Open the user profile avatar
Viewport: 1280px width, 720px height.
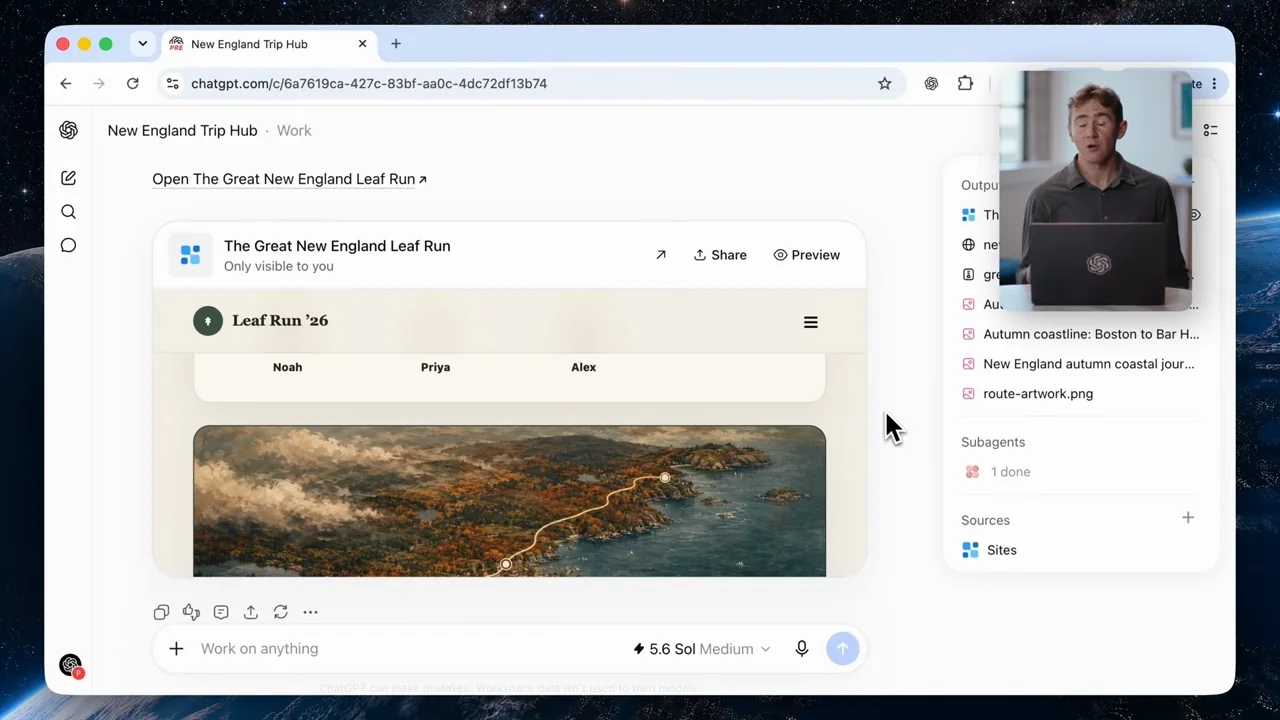pyautogui.click(x=70, y=665)
